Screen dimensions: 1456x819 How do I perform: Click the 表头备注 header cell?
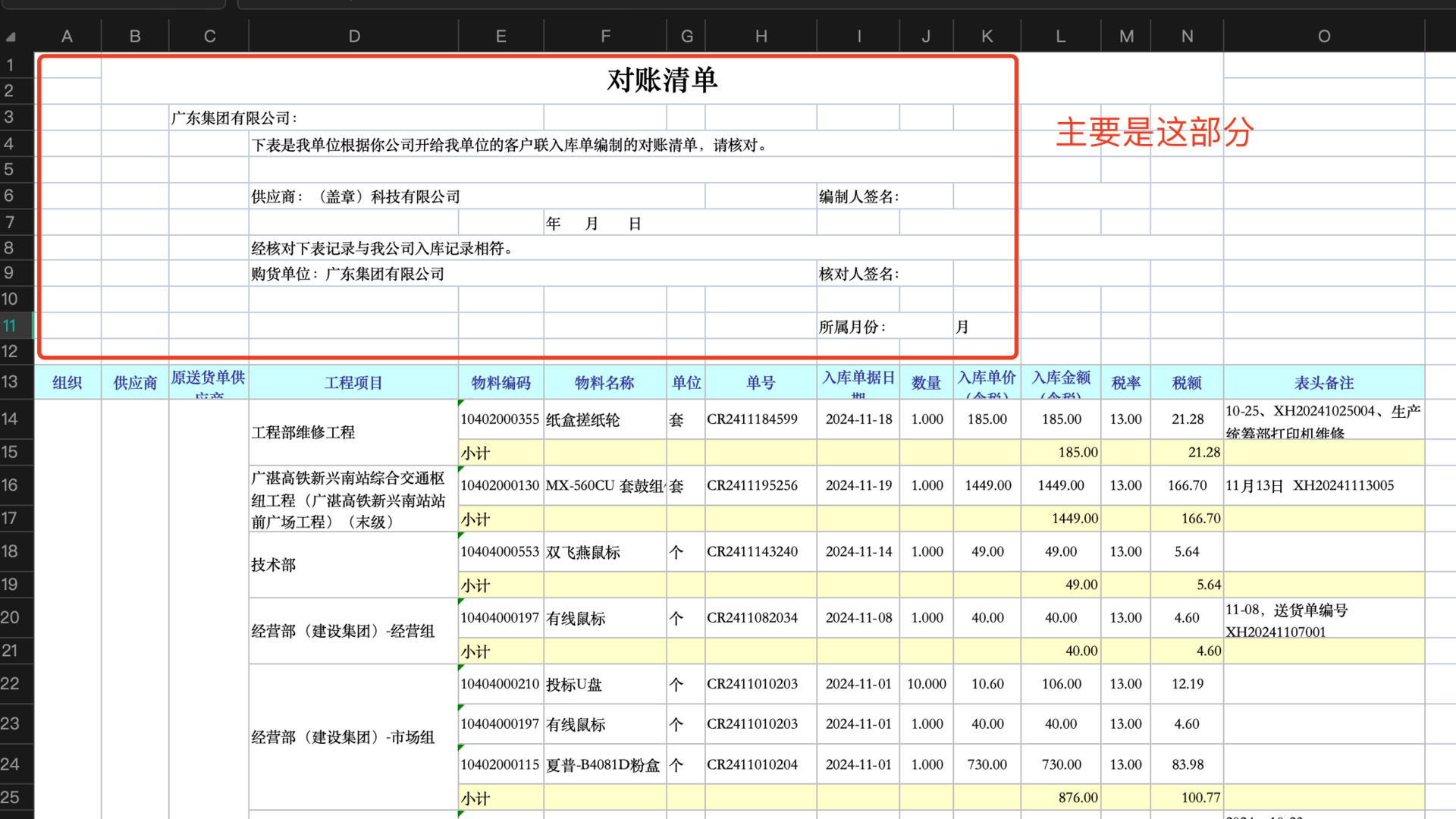1324,382
